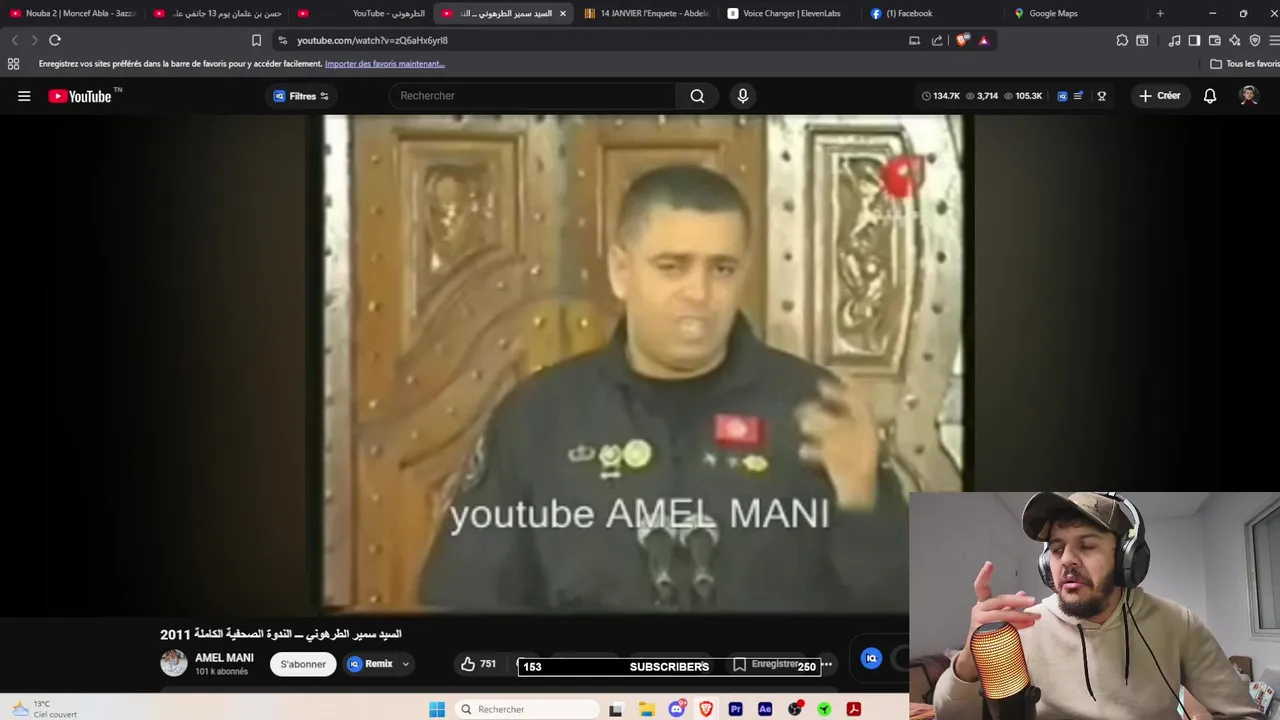Open the Brave Wallet icon
This screenshot has width=1280, height=720.
pos(1214,40)
